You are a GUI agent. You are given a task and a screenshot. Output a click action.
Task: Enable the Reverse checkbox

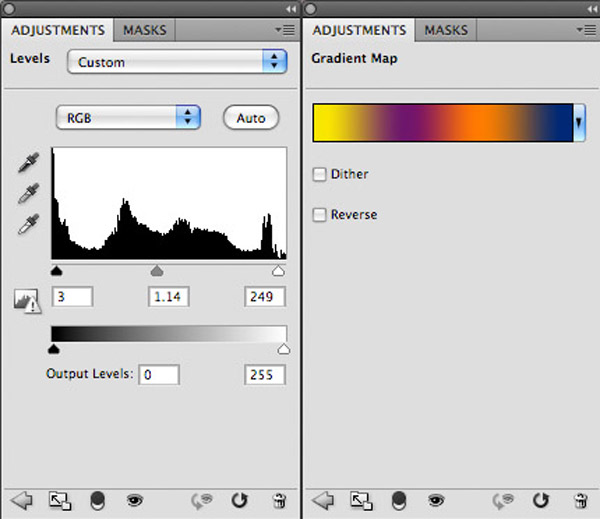pos(319,215)
